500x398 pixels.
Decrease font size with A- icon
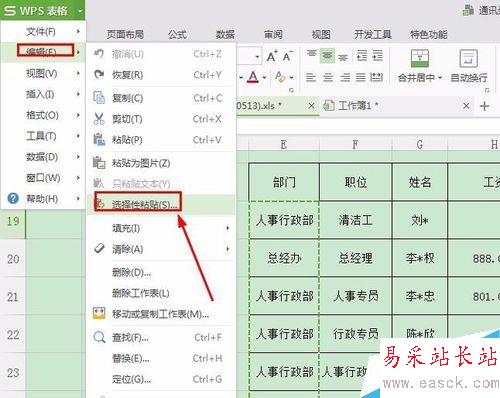288,56
